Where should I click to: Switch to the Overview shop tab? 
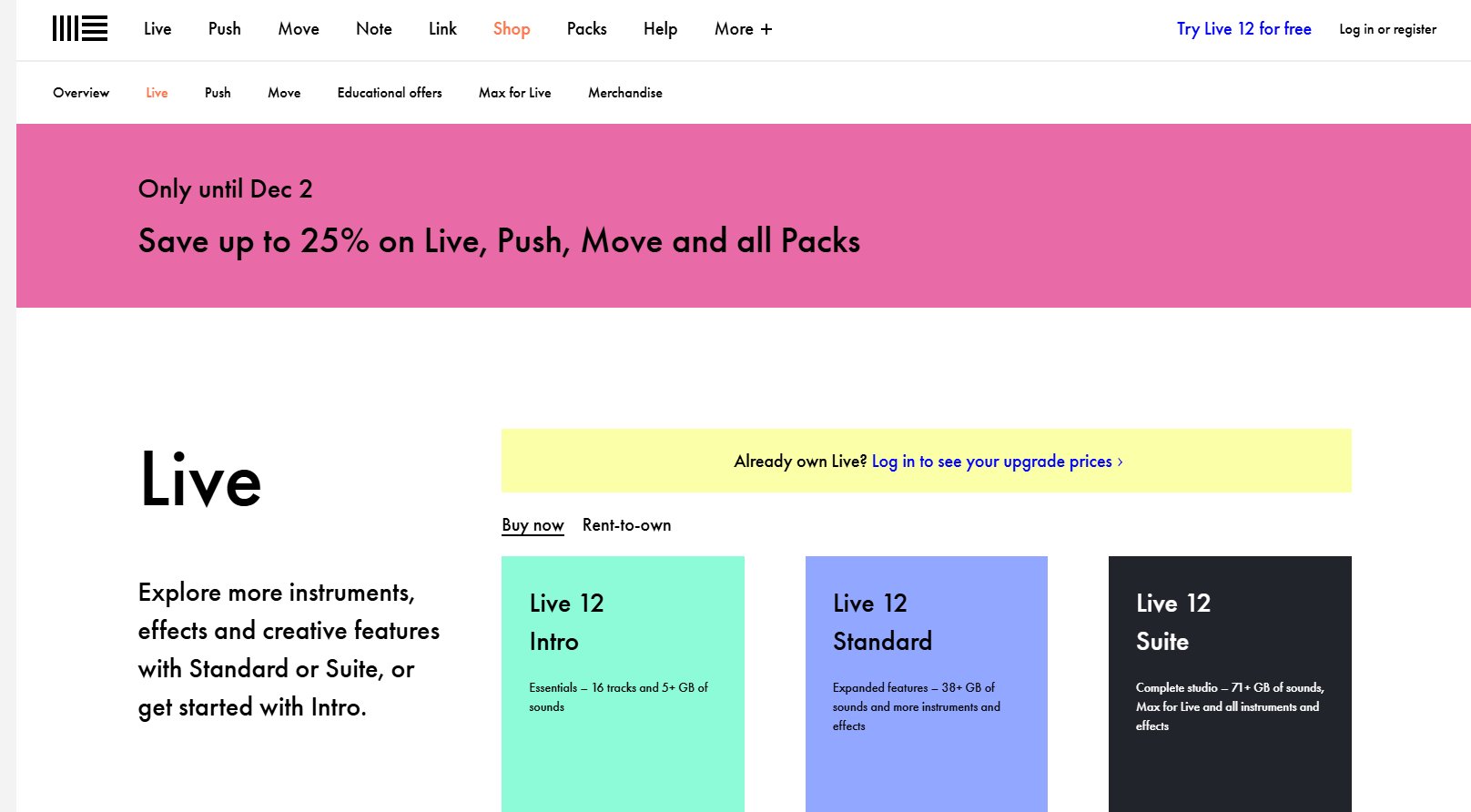pos(81,93)
